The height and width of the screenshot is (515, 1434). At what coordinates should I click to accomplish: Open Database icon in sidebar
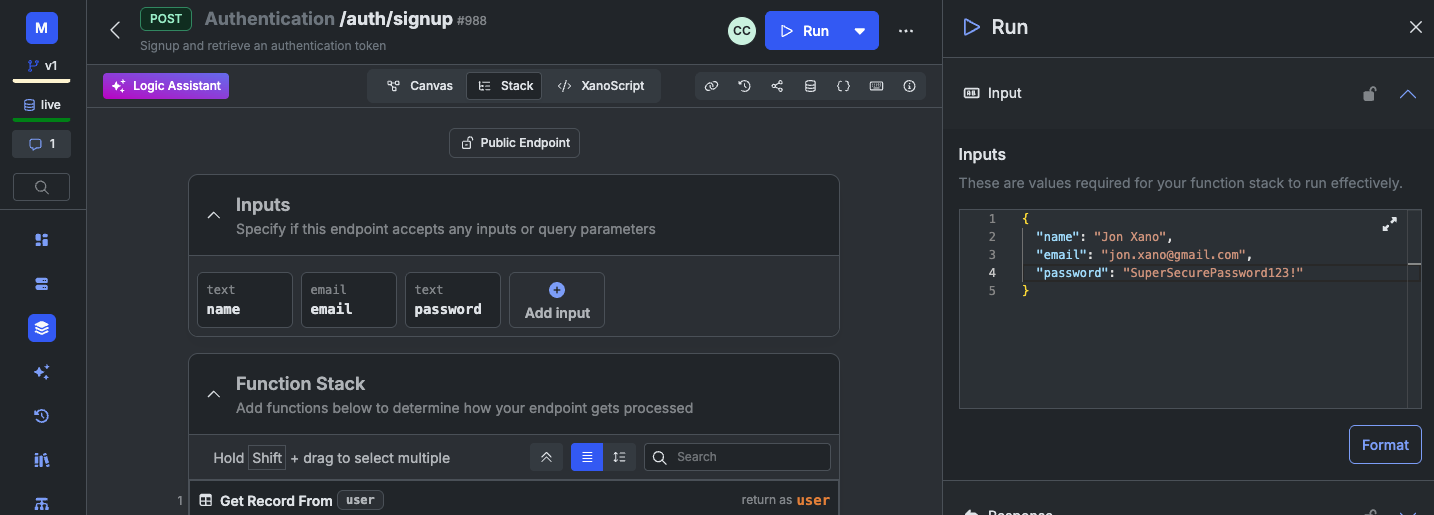[x=41, y=284]
